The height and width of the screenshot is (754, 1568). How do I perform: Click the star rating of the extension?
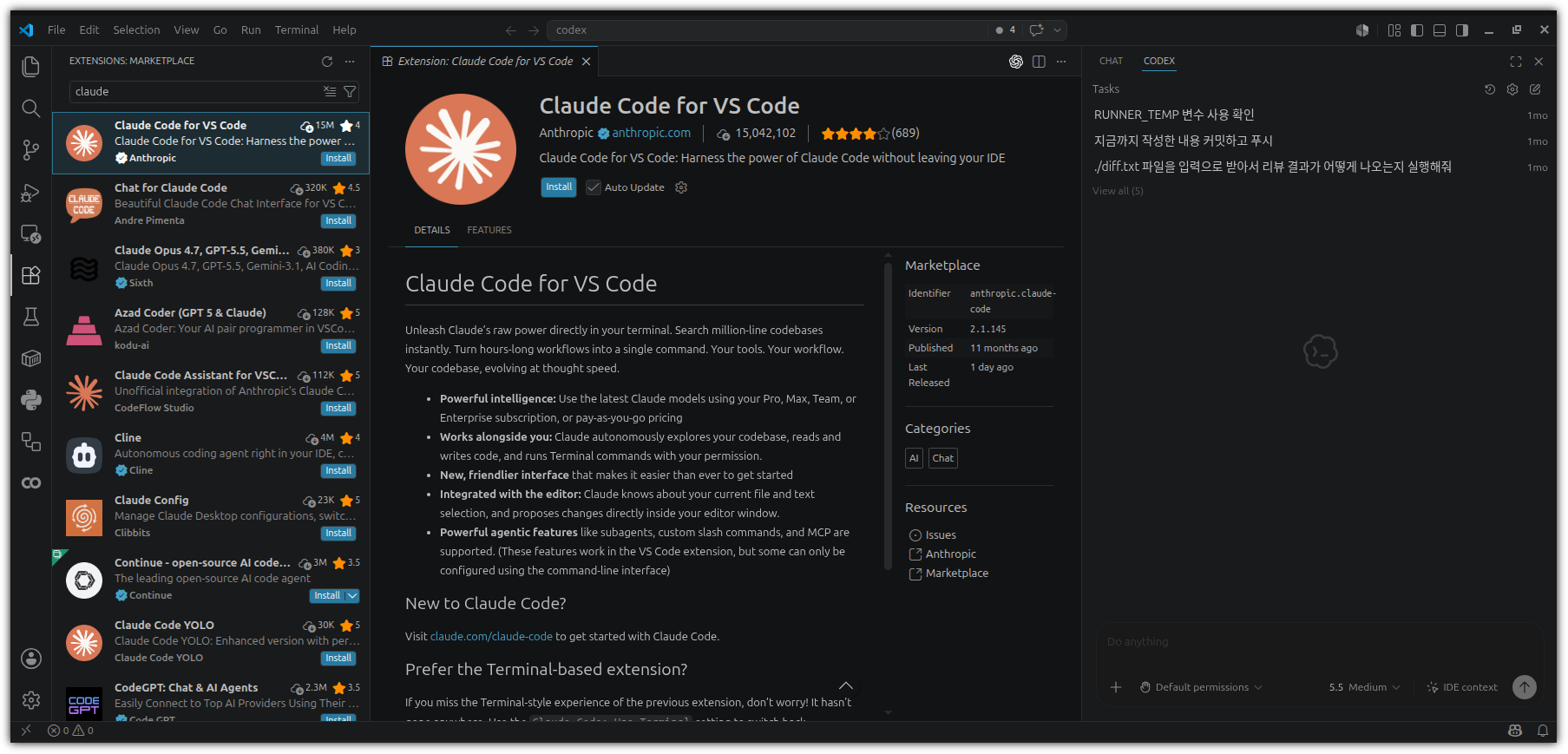coord(856,134)
